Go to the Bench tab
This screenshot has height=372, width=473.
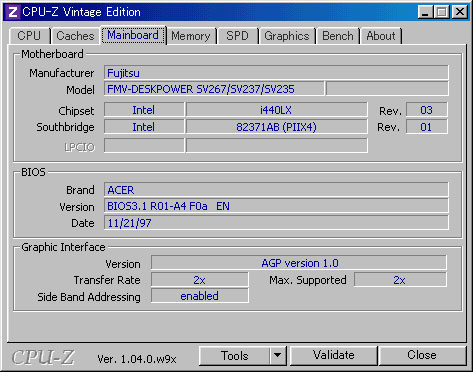click(x=338, y=36)
